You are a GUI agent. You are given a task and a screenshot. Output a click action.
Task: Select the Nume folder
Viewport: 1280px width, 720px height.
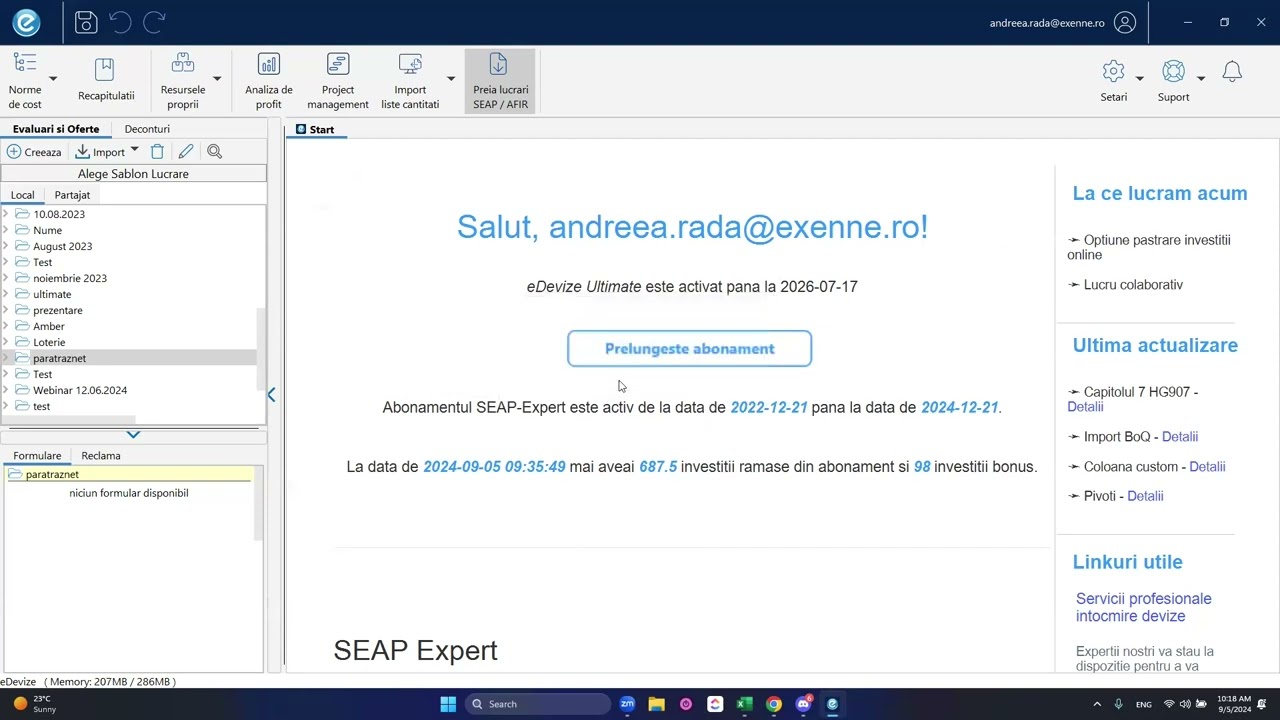coord(47,230)
